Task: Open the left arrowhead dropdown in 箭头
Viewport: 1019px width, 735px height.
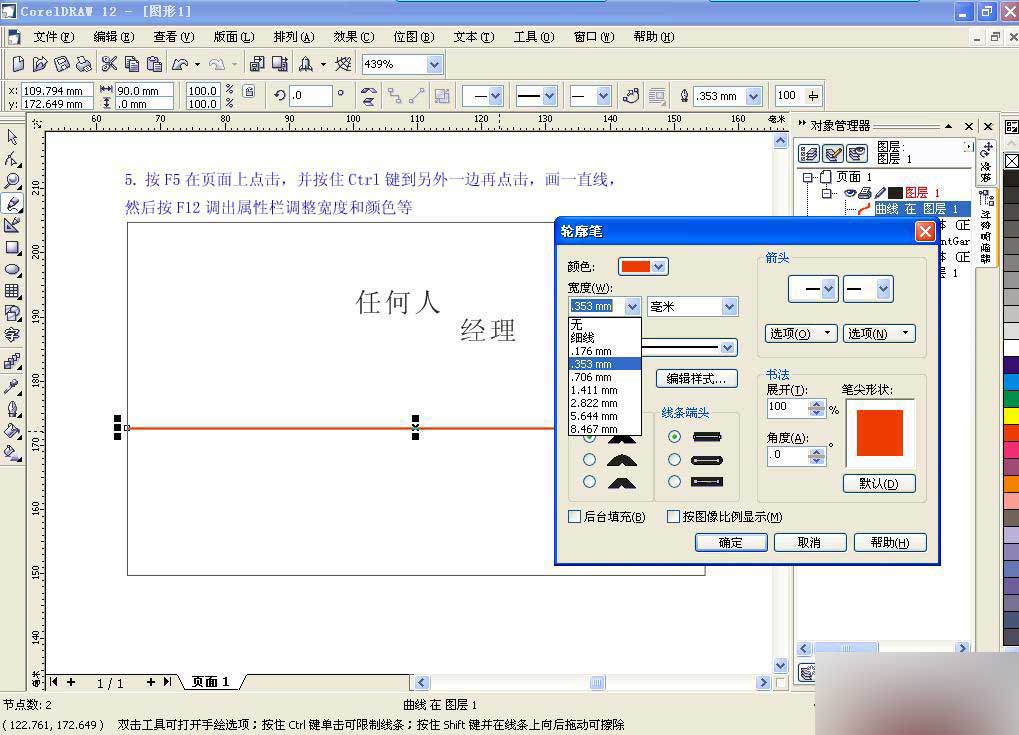Action: point(828,289)
